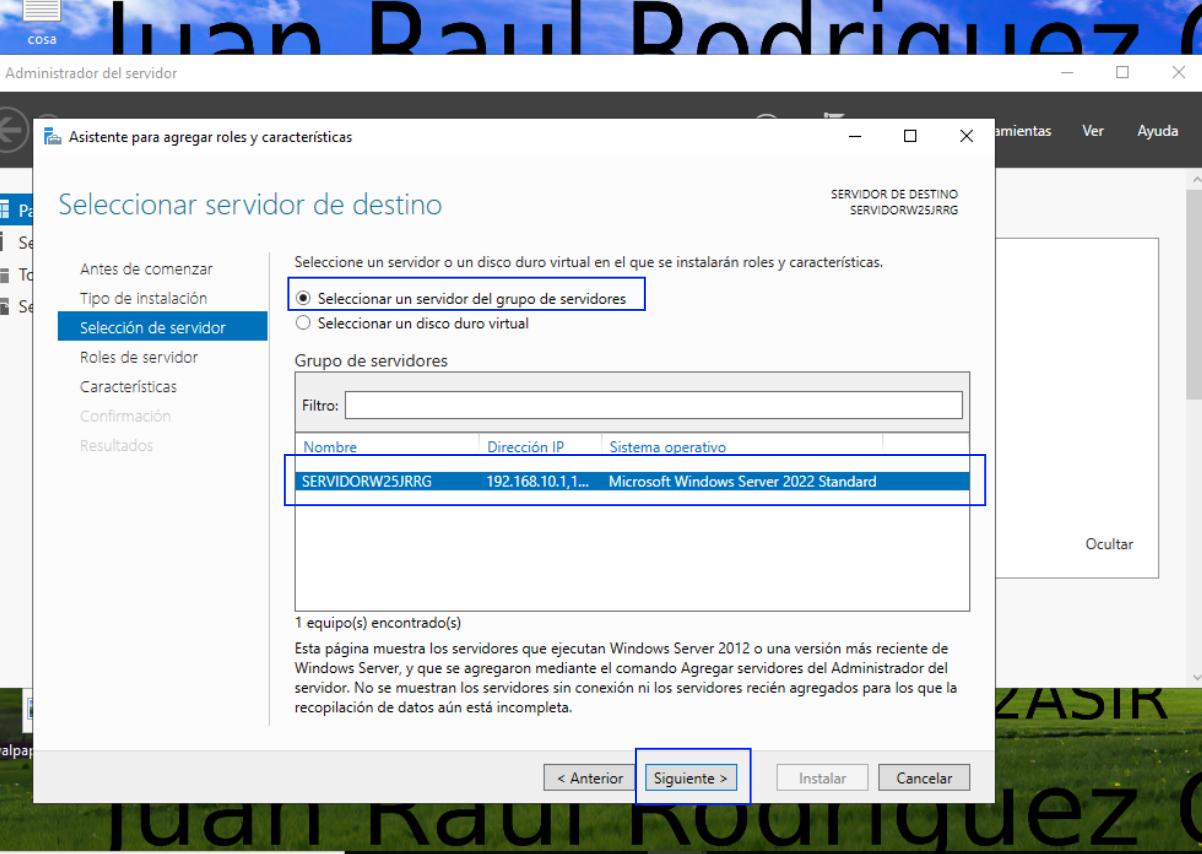Open the Ver menu
Viewport: 1202px width, 854px height.
1093,131
